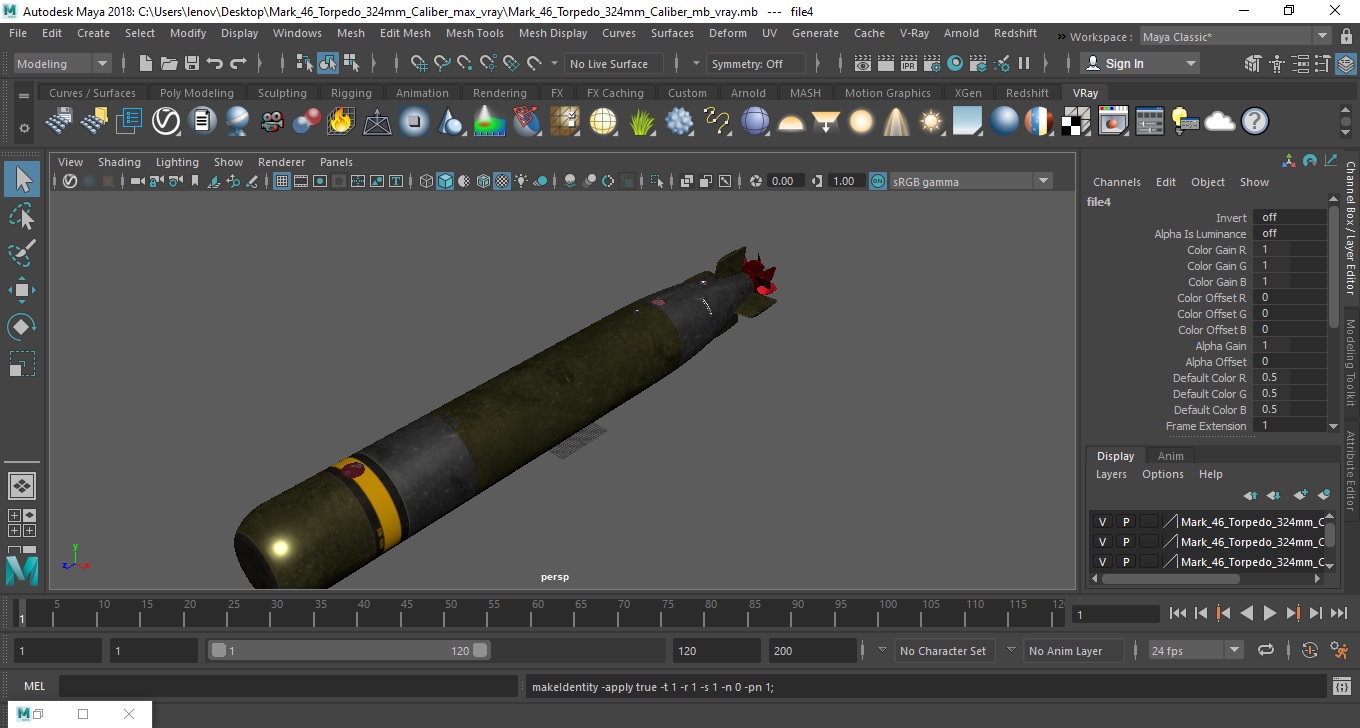Image resolution: width=1360 pixels, height=728 pixels.
Task: Click the V-Ray dome light shelf icon
Action: point(791,122)
